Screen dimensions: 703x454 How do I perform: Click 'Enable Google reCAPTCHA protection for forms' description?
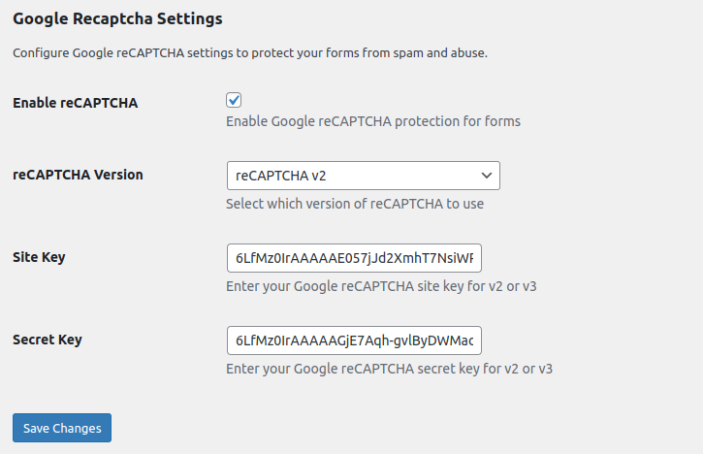click(x=373, y=122)
